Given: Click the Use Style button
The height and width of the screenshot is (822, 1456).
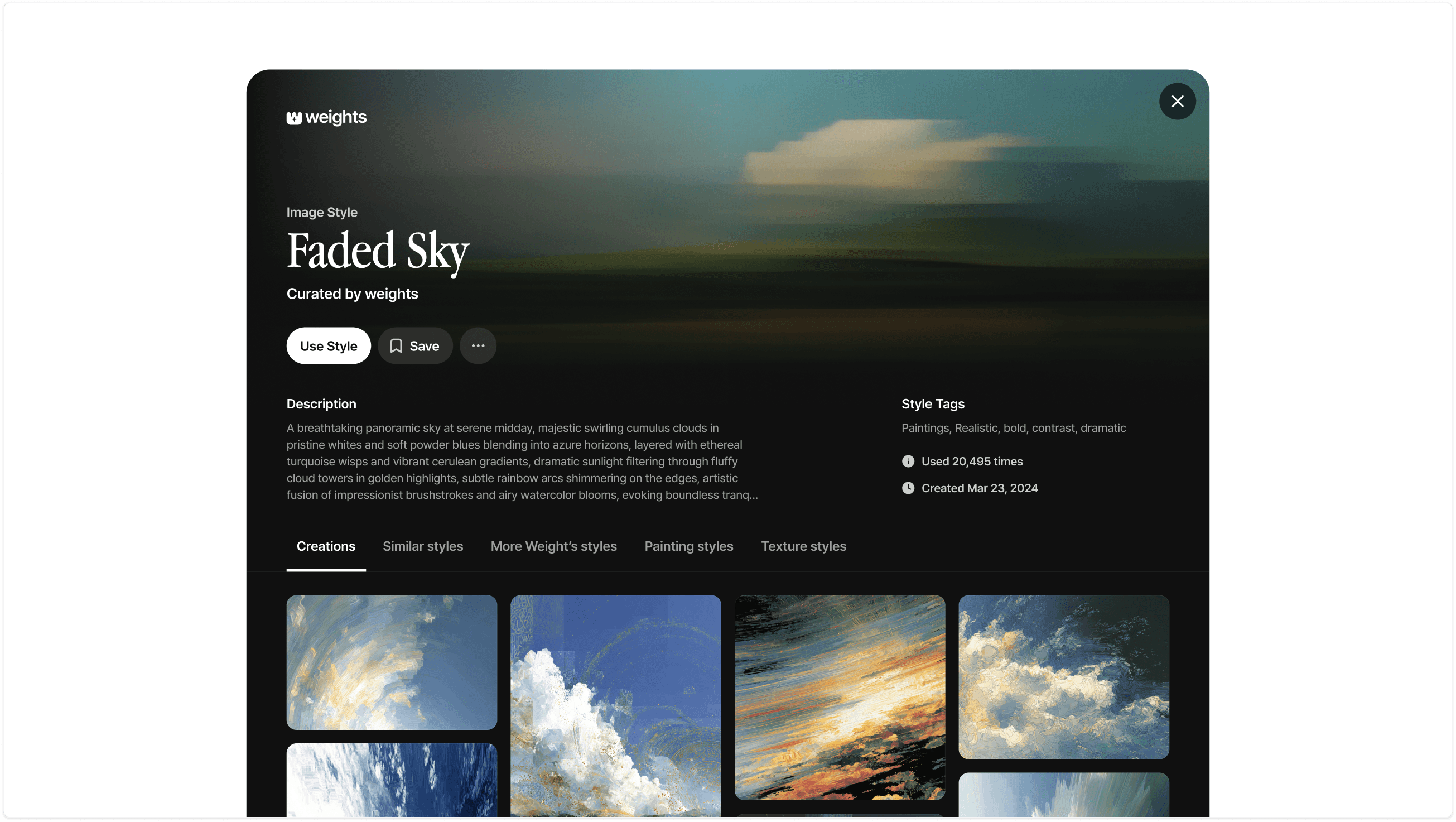Looking at the screenshot, I should pos(329,346).
